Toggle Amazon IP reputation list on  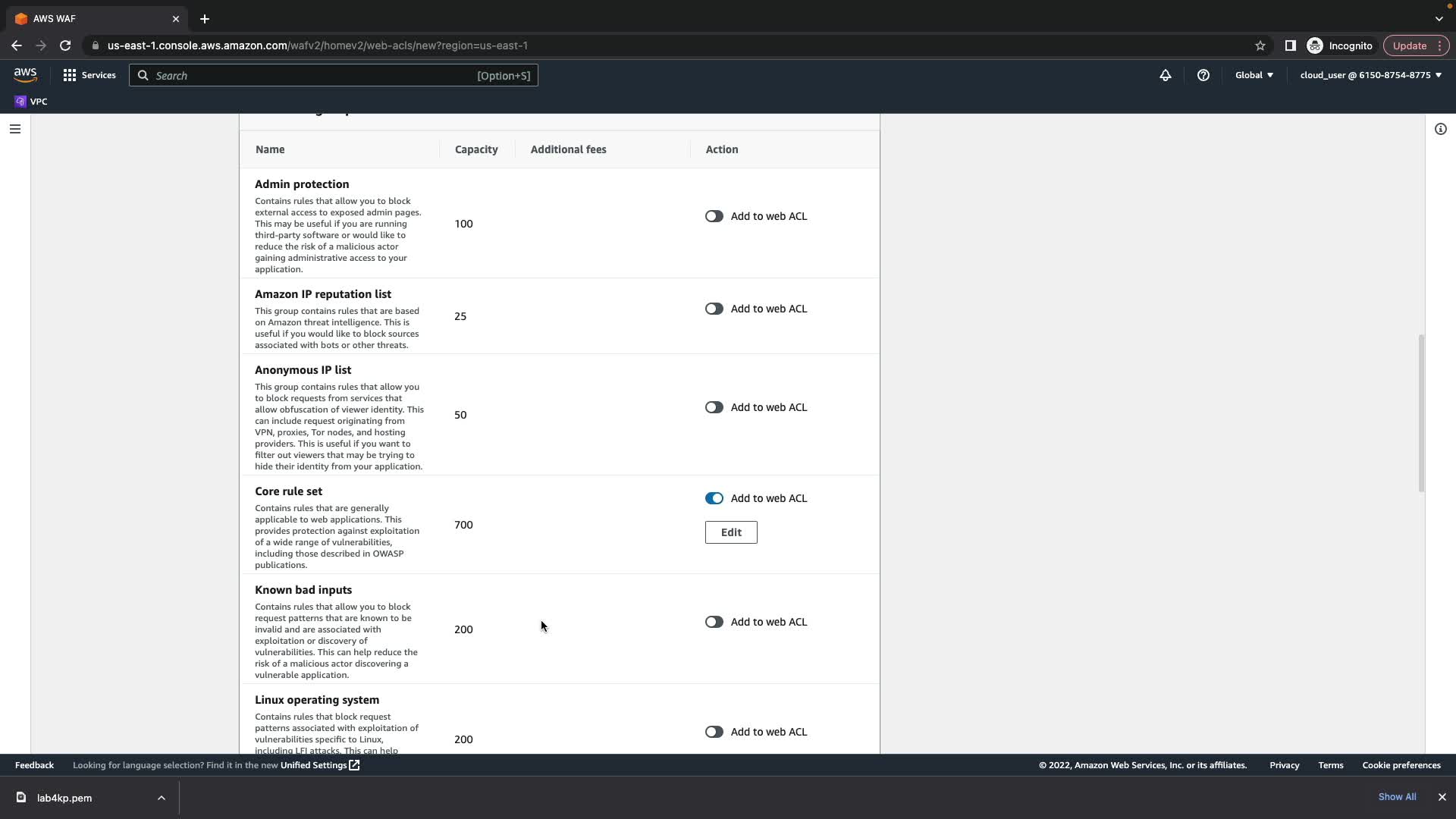coord(714,309)
